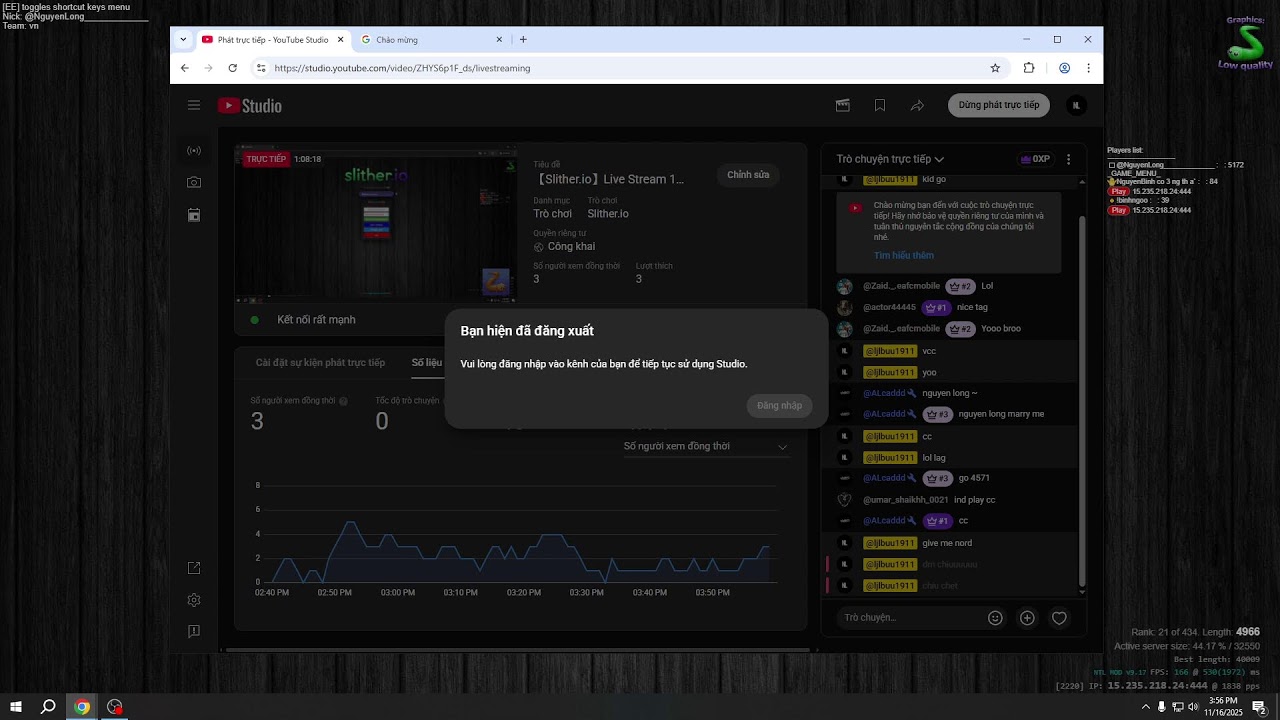Click the live stream preview thumbnail
Viewport: 1280px width, 720px height.
(376, 223)
